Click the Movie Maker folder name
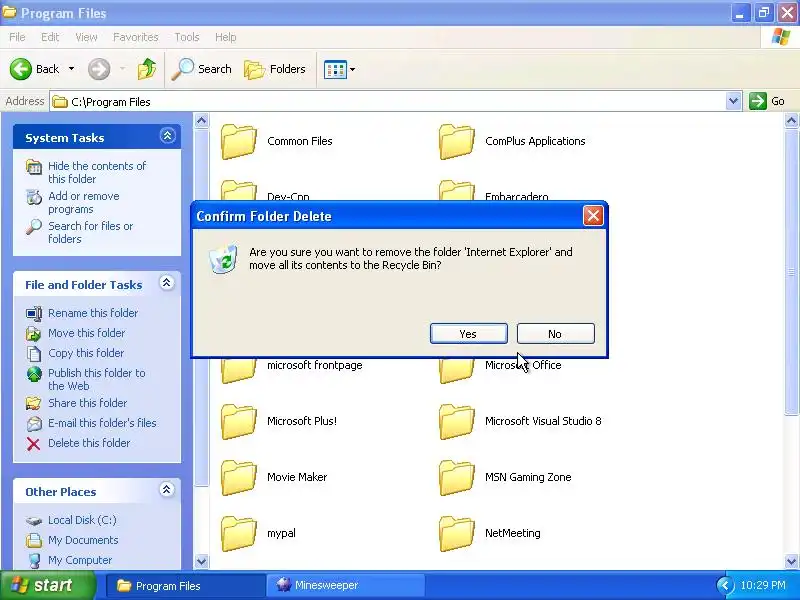This screenshot has height=600, width=800. coord(297,477)
